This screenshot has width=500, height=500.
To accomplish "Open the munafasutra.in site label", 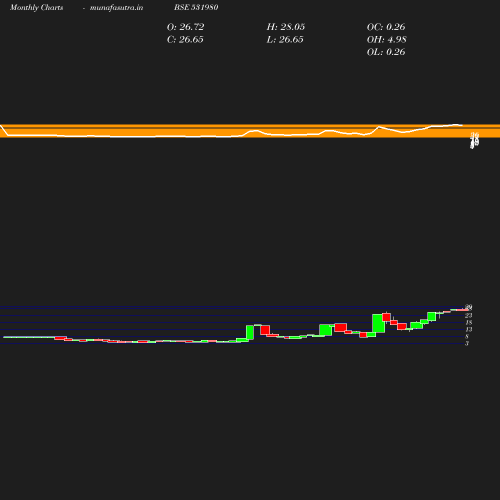I will [116, 7].
